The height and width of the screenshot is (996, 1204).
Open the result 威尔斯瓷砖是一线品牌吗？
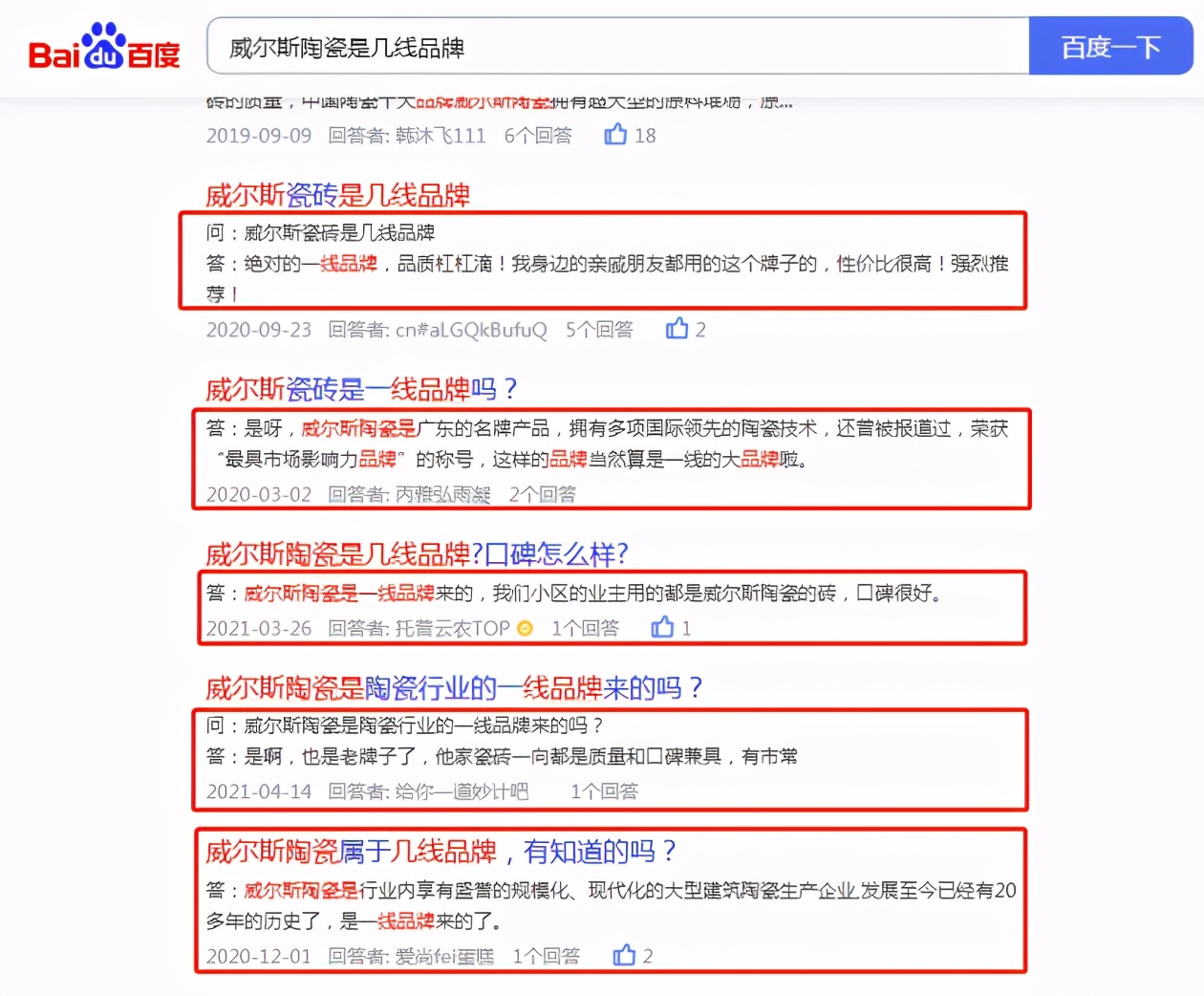pos(358,389)
